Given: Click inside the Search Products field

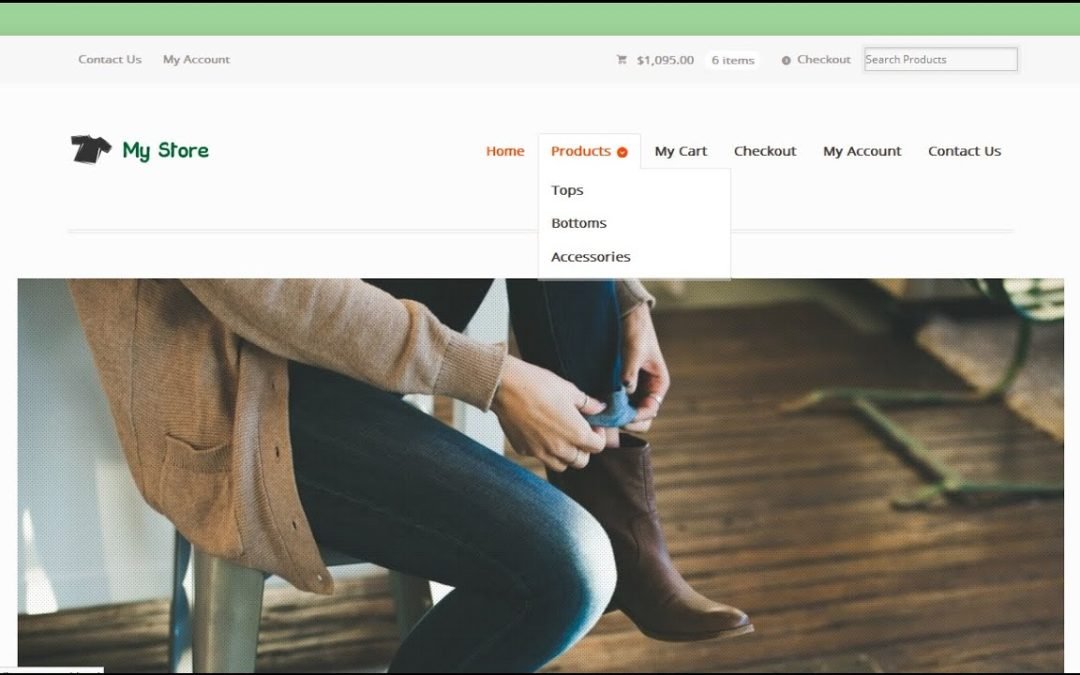Looking at the screenshot, I should click(939, 59).
